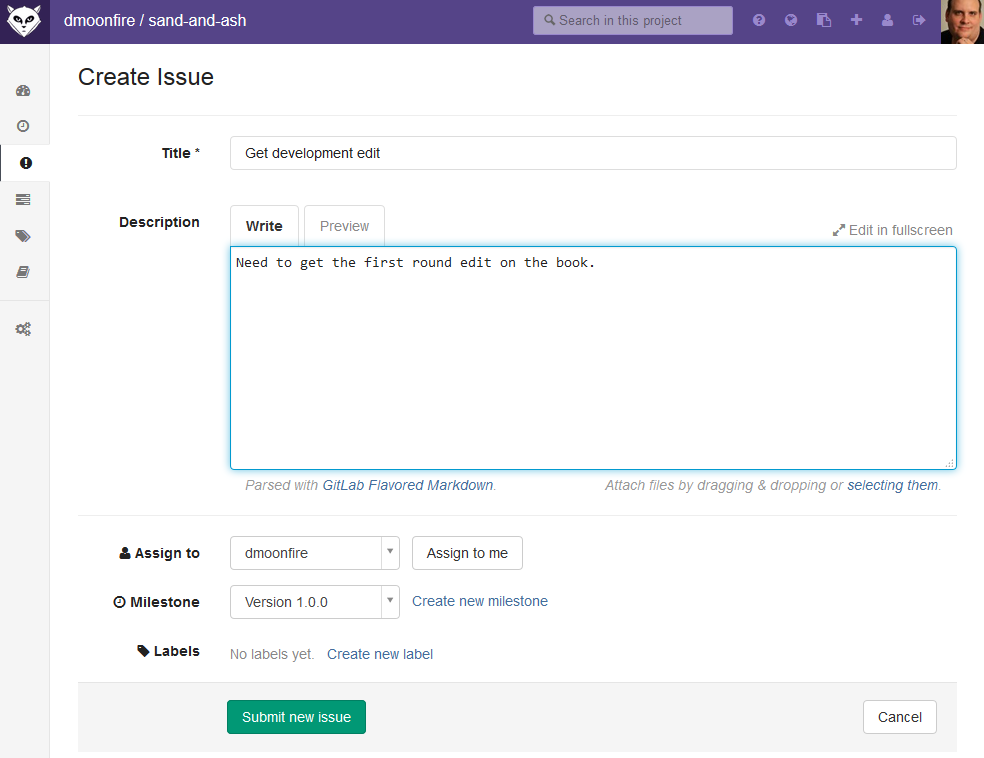984x758 pixels.
Task: Select the Write tab
Action: click(264, 226)
